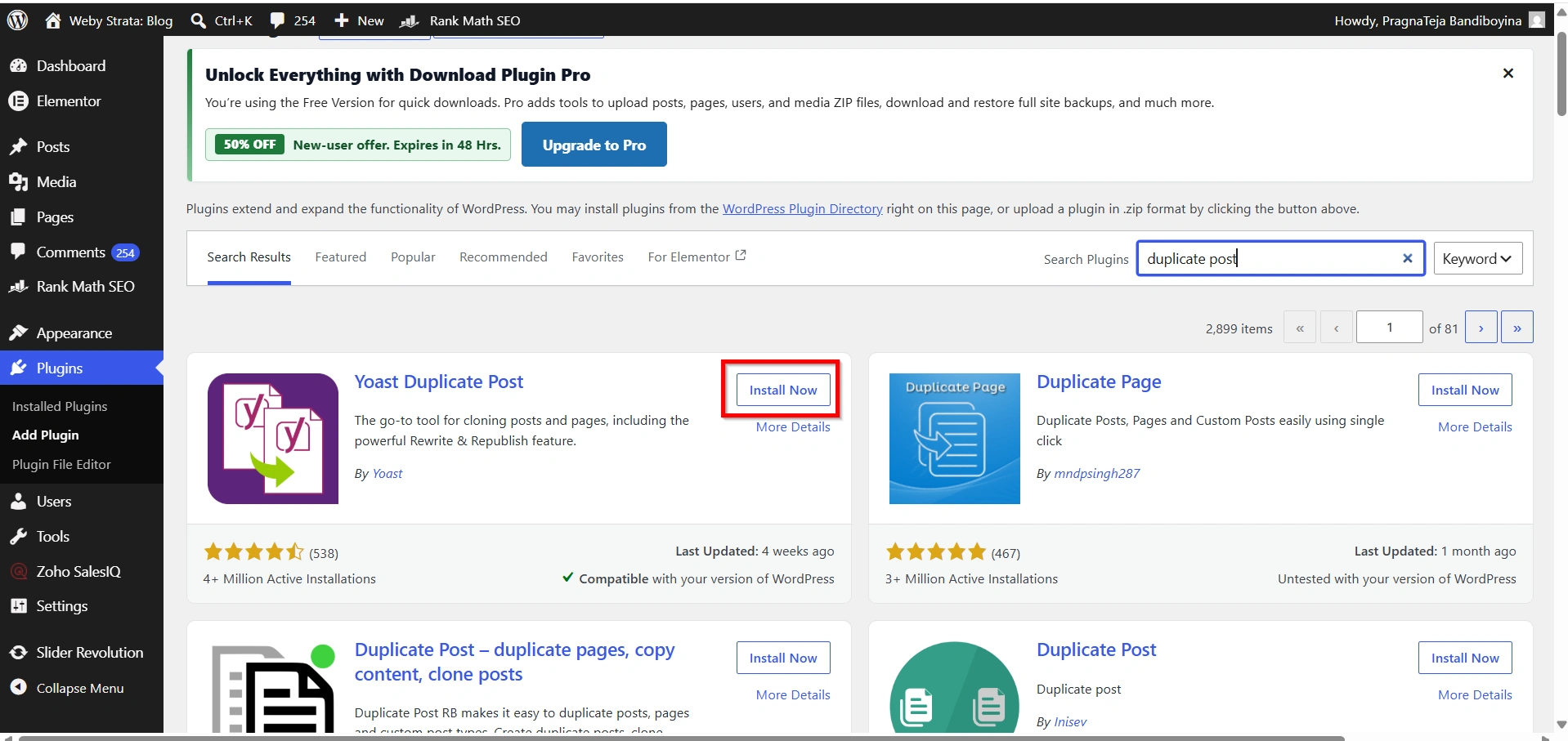View More Details for Duplicate Page
1568x741 pixels.
point(1475,426)
